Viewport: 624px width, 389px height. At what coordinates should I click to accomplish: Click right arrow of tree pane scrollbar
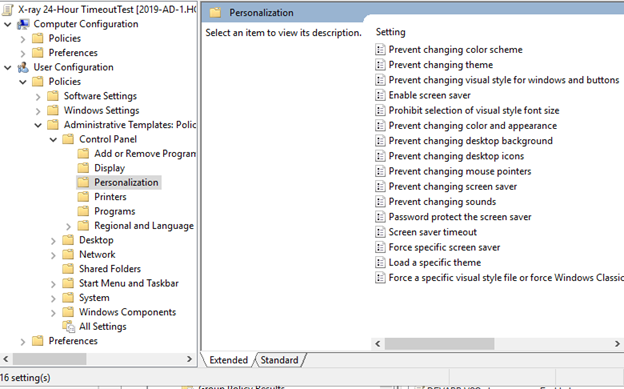coord(189,359)
